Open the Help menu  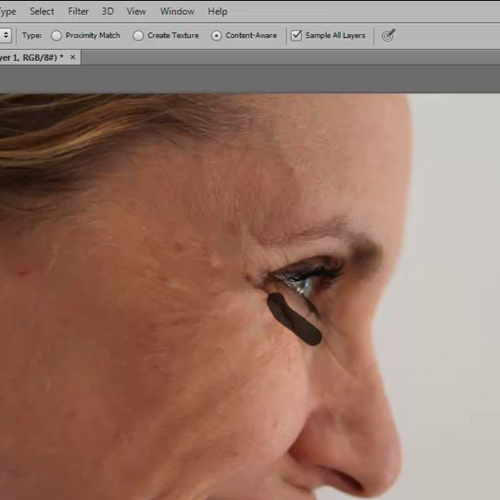(x=218, y=11)
